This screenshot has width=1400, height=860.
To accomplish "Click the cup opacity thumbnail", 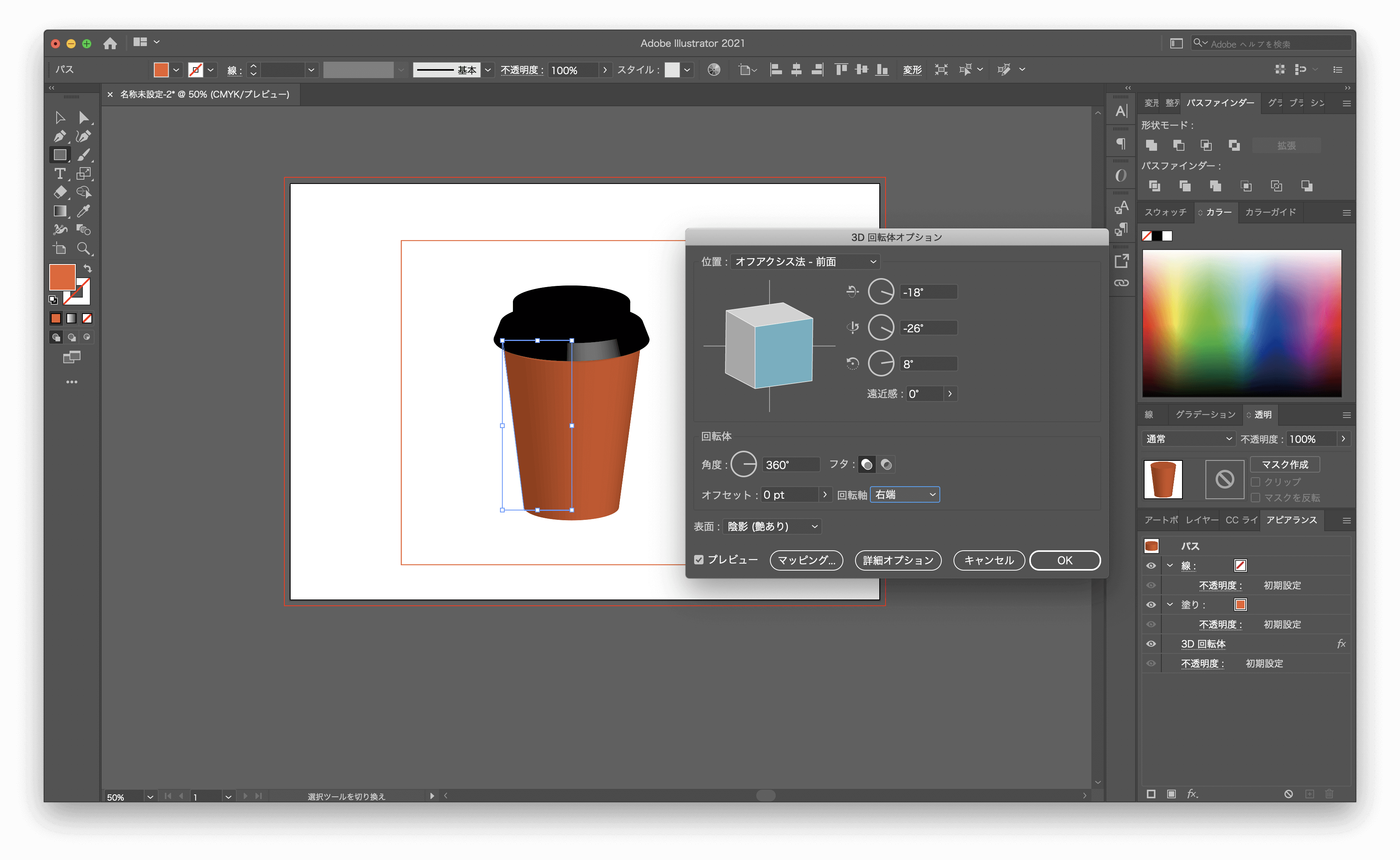I will tap(1163, 480).
